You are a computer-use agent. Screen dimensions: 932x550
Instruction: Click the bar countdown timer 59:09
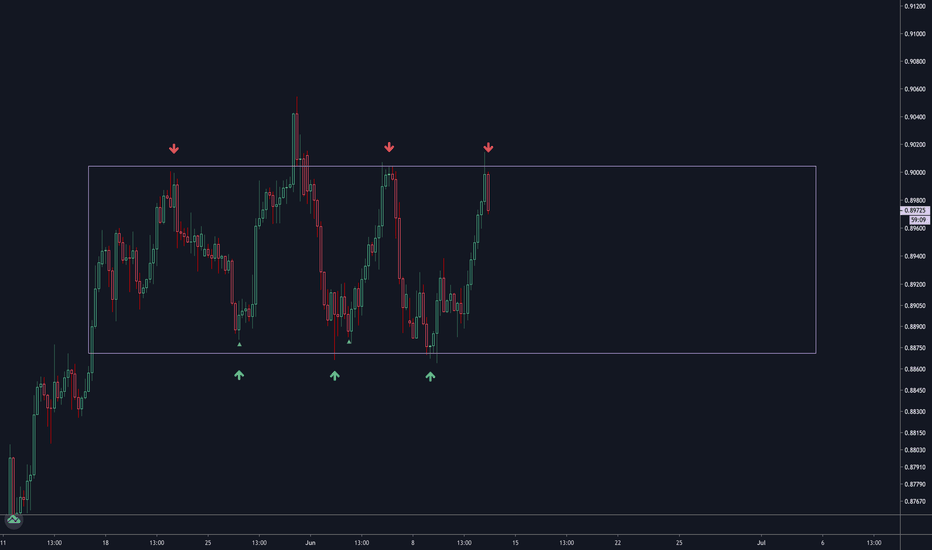(918, 220)
